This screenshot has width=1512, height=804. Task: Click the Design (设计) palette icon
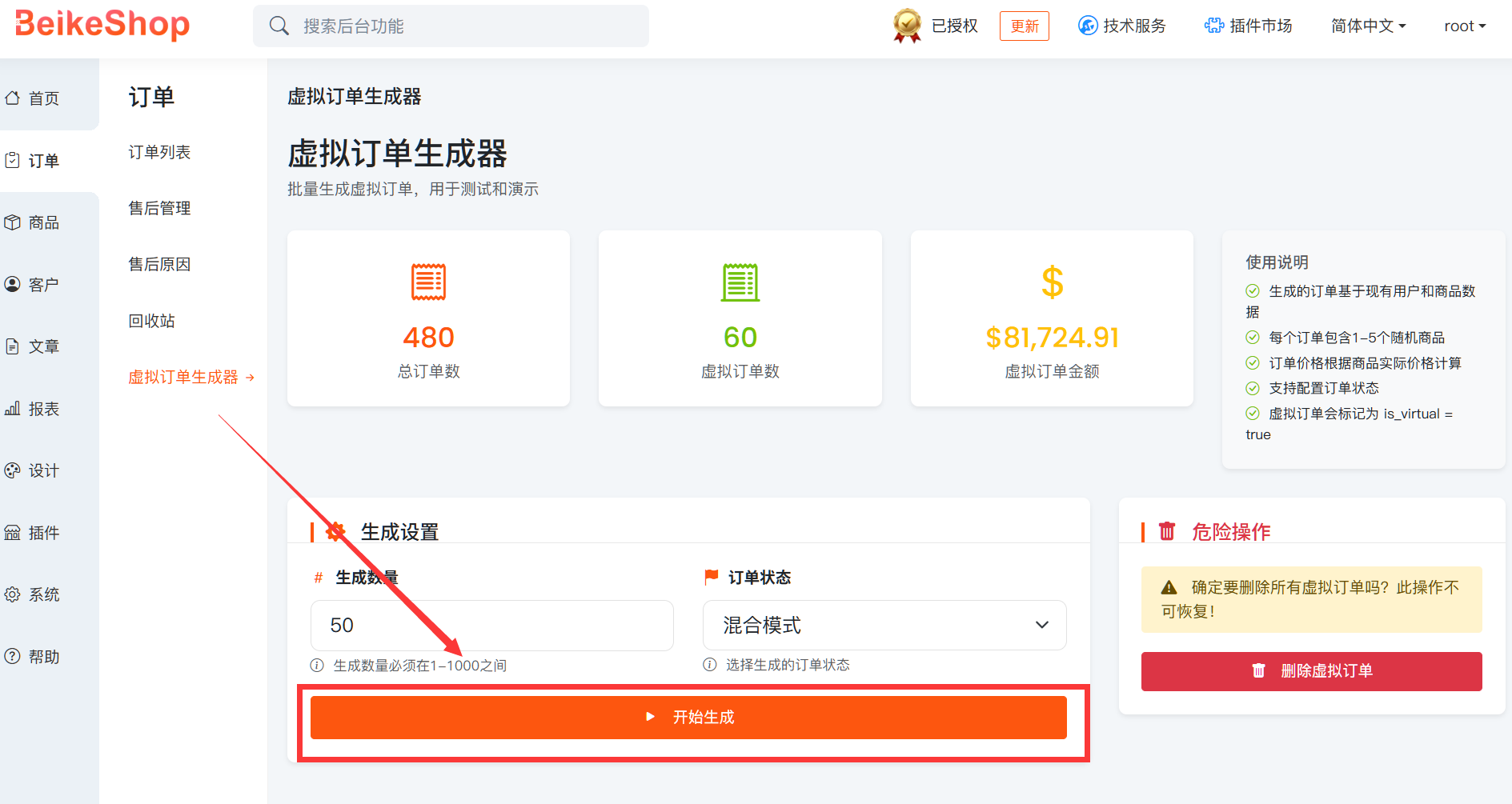[13, 470]
